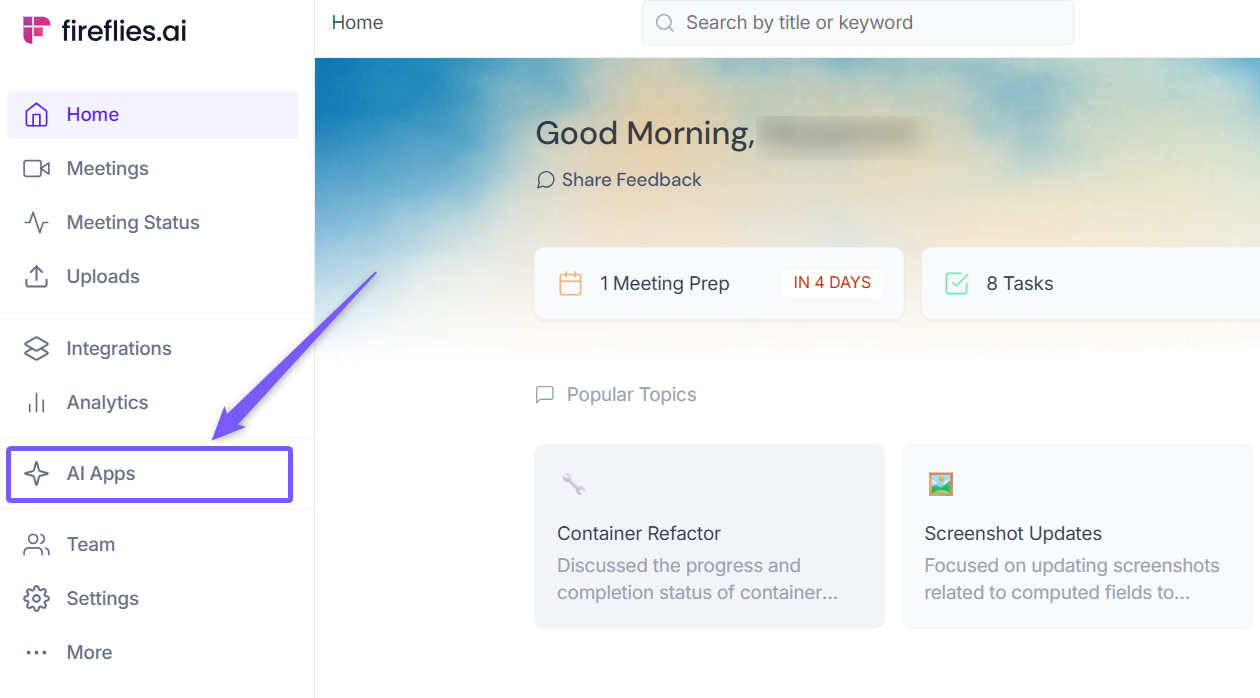Click the Settings gear icon
Viewport: 1260px width, 698px height.
click(36, 599)
